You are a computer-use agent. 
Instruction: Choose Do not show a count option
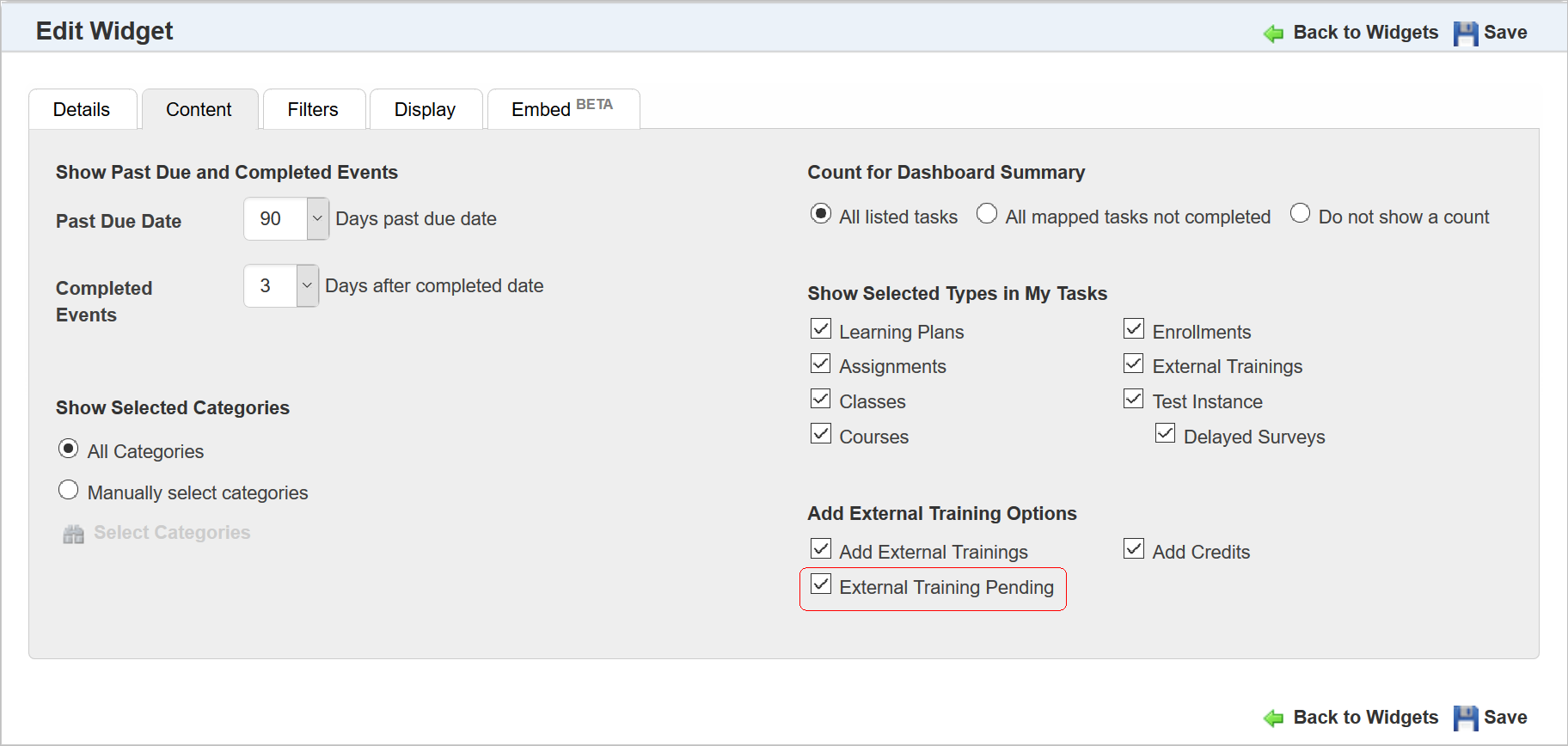(1300, 213)
